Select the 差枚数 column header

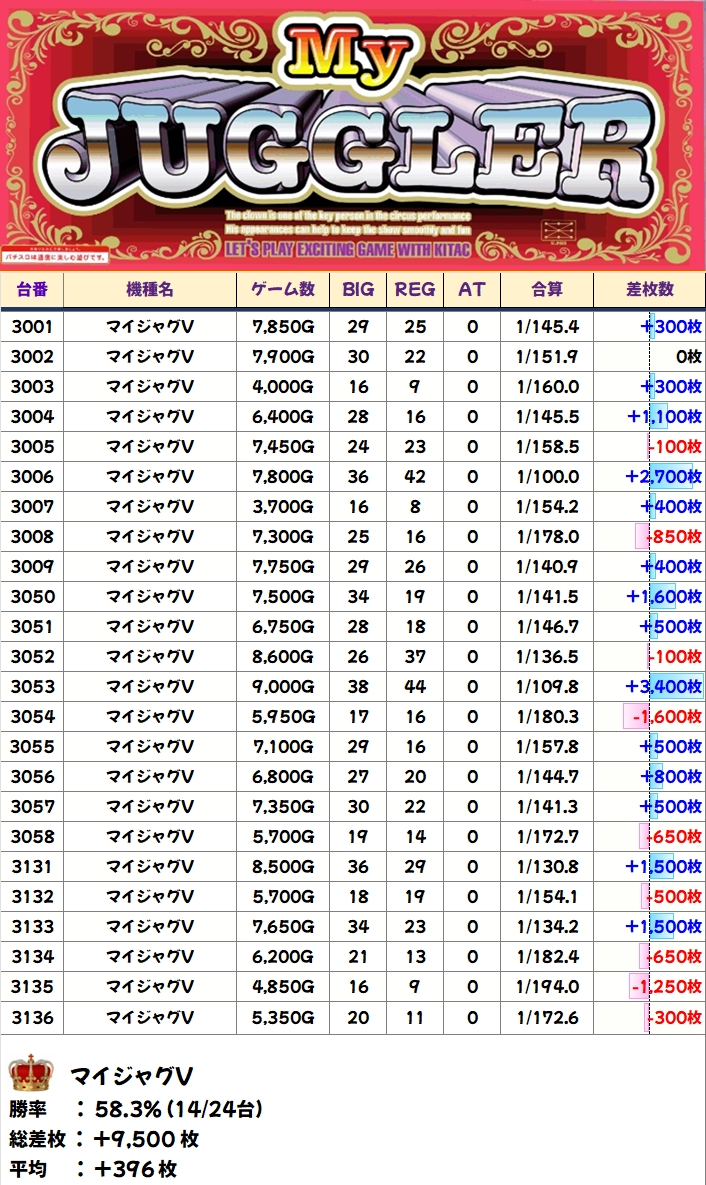click(x=649, y=289)
